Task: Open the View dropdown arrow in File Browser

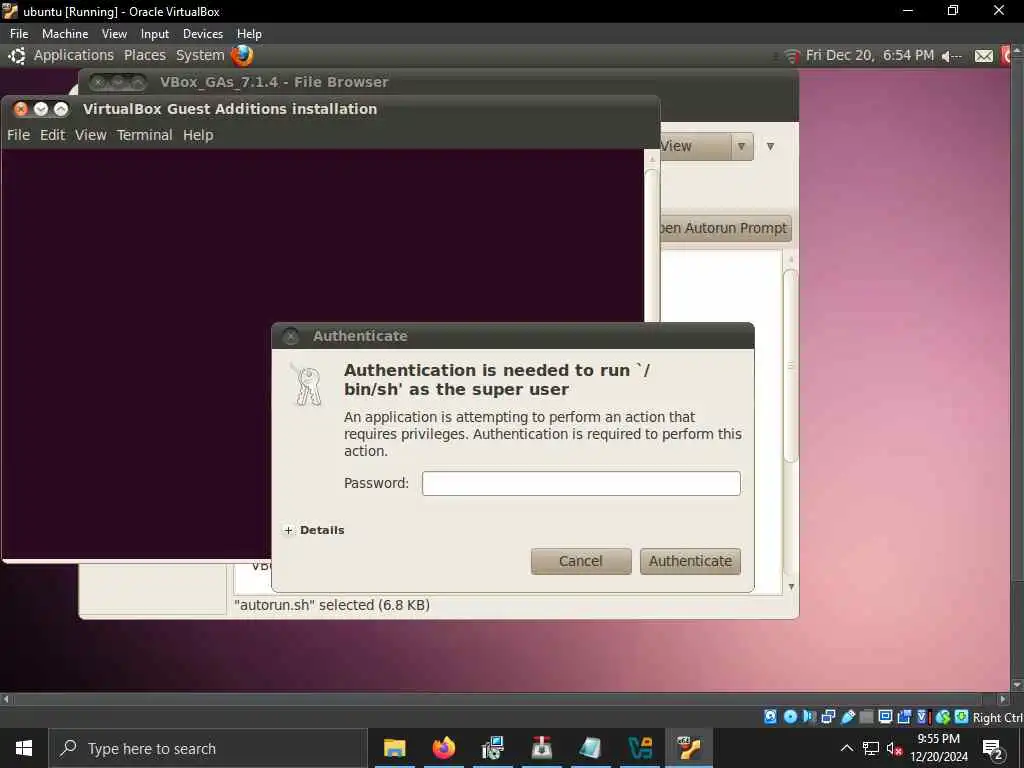Action: pyautogui.click(x=741, y=146)
